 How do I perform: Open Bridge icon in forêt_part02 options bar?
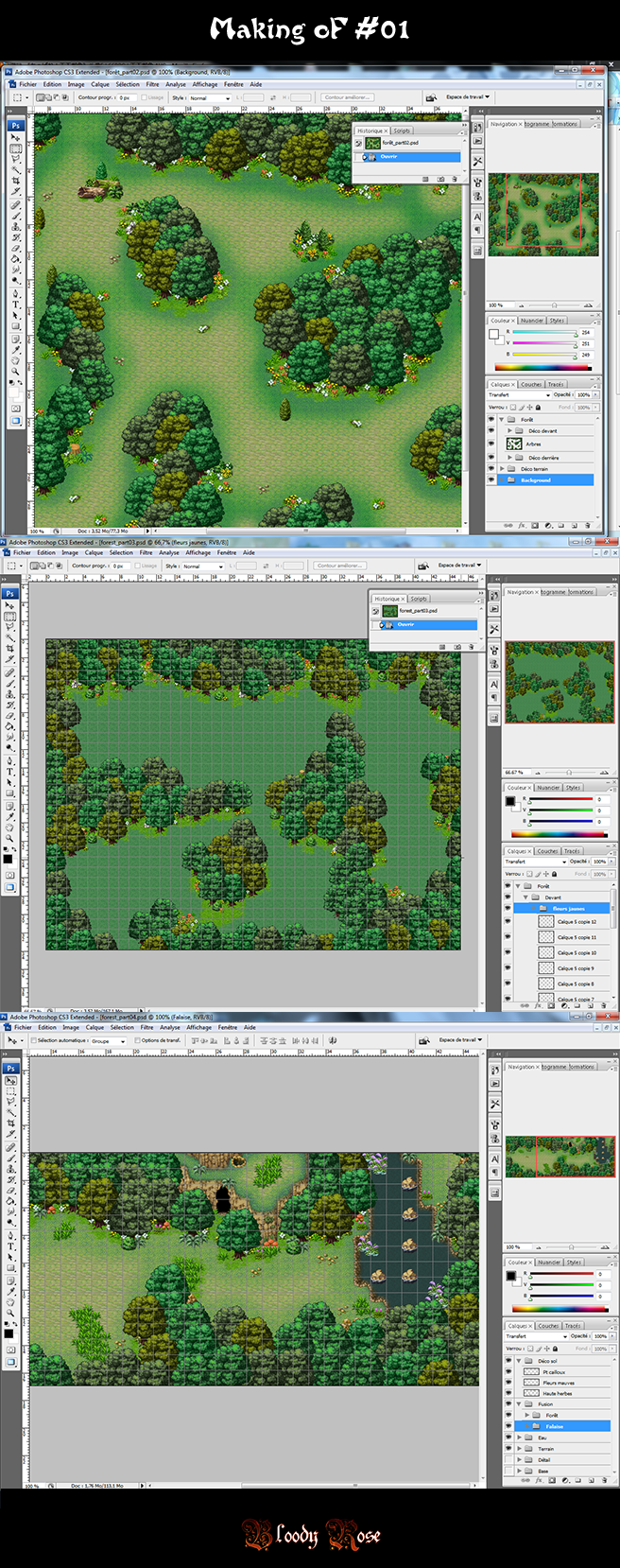point(431,97)
